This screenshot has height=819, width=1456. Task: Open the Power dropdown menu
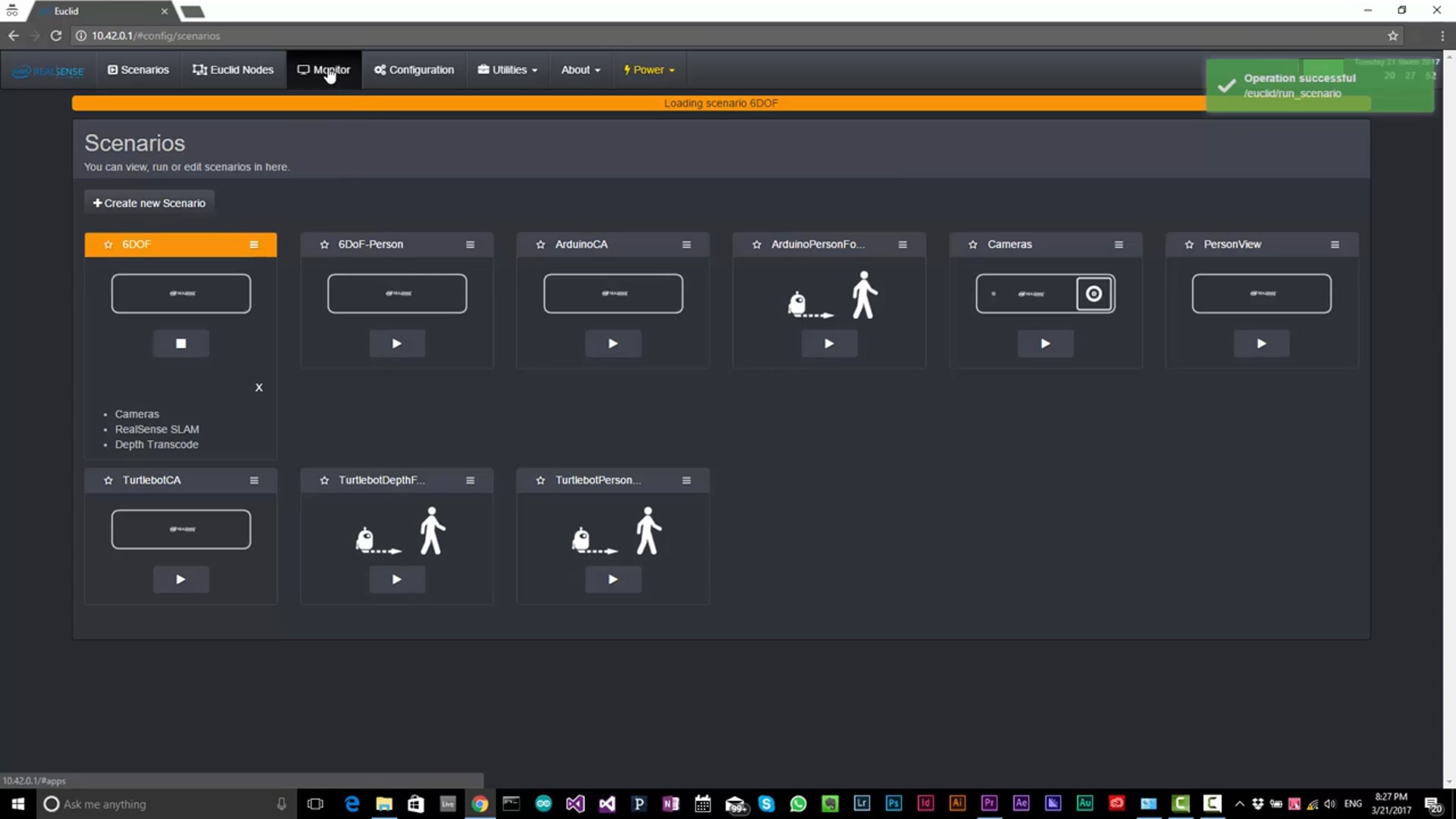tap(649, 70)
